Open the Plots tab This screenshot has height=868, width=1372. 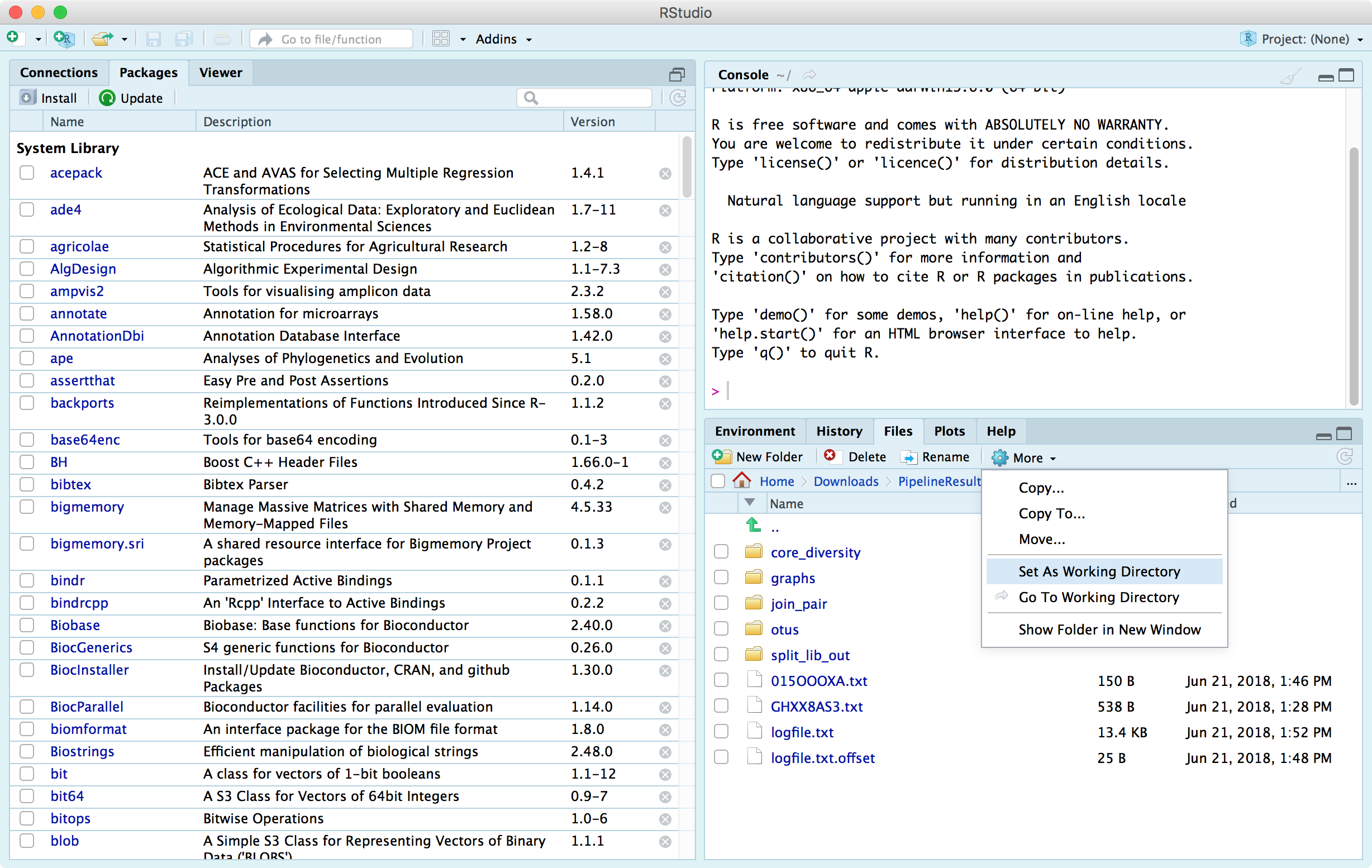[949, 431]
